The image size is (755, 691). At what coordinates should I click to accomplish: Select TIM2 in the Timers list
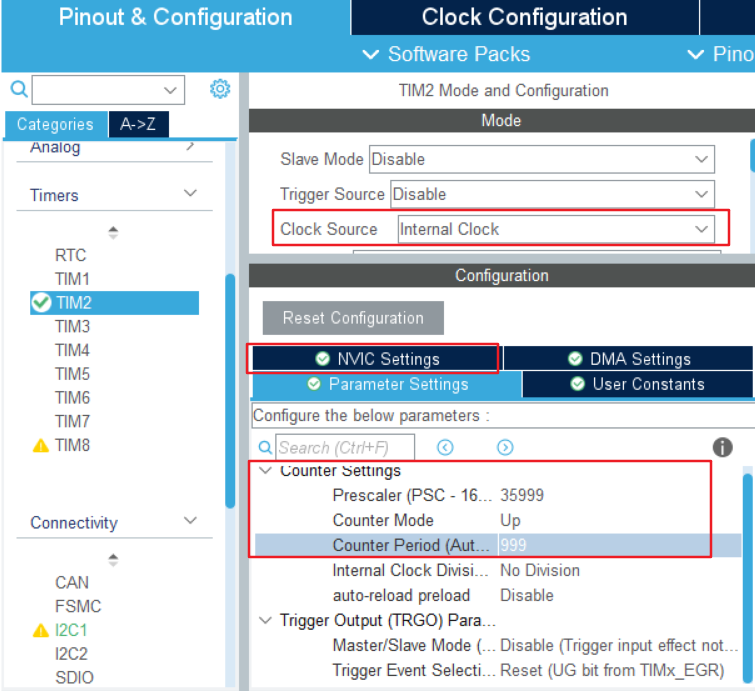115,303
